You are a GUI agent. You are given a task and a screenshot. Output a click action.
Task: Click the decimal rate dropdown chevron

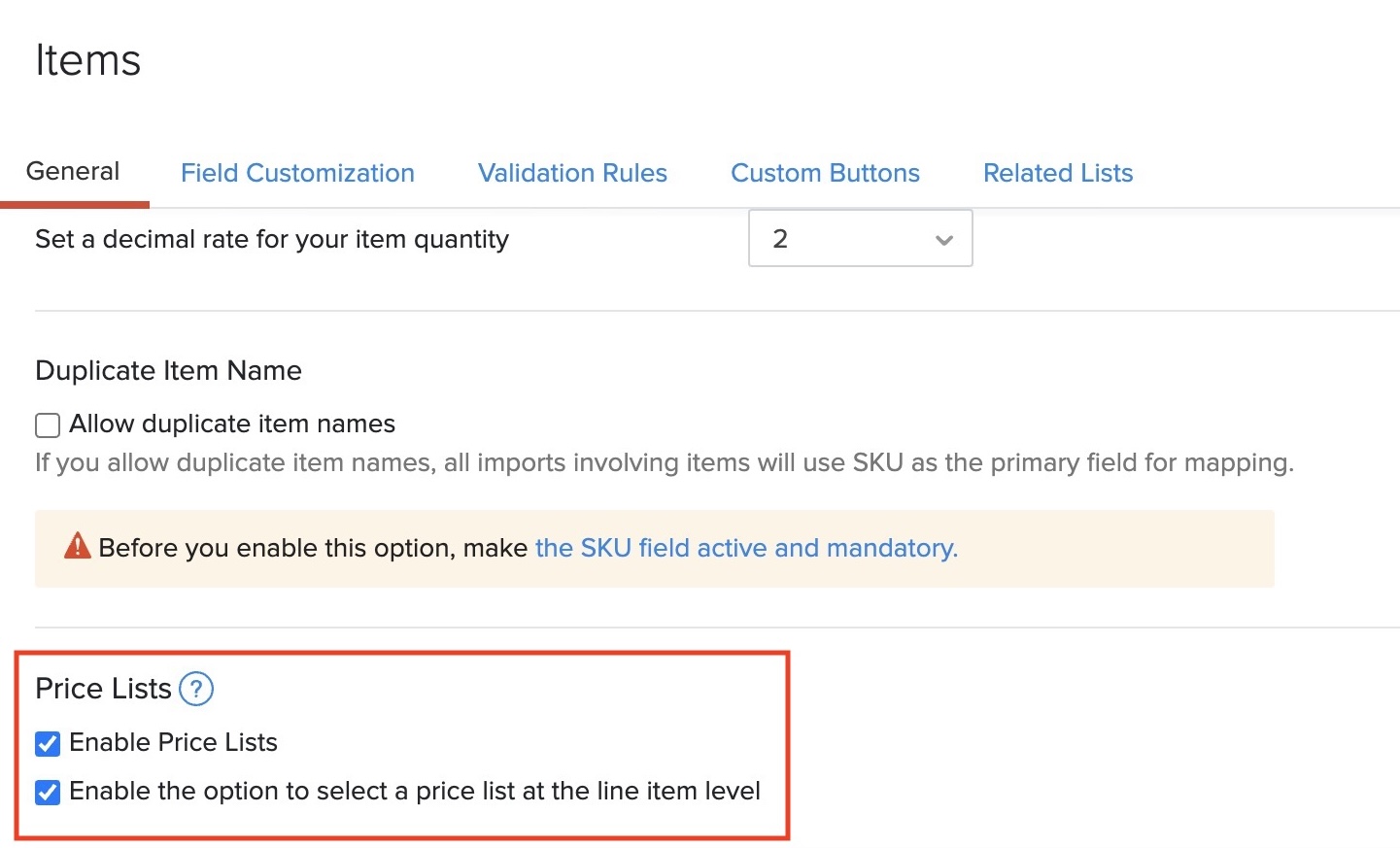click(x=942, y=238)
